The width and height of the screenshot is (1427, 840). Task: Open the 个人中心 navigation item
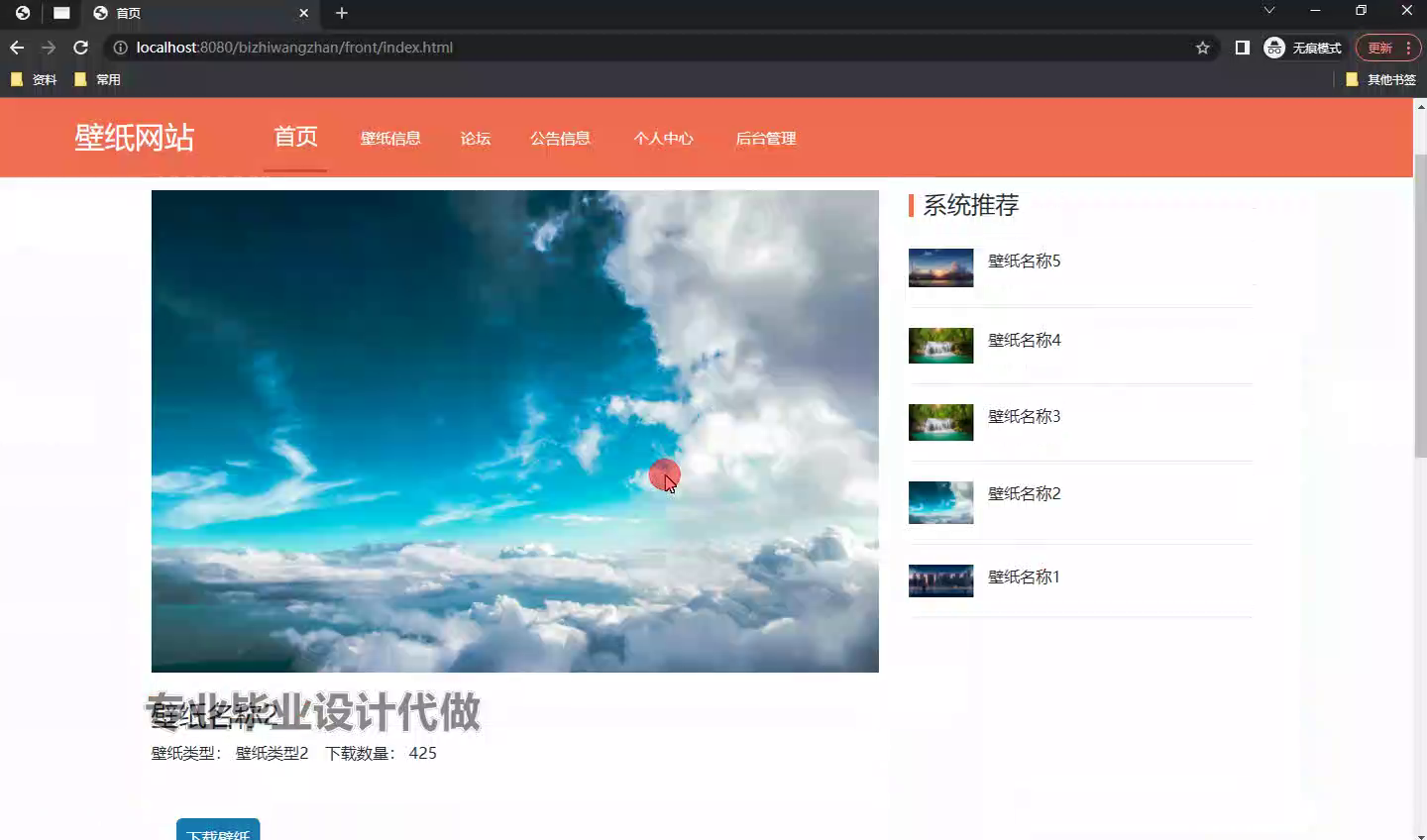[x=664, y=139]
